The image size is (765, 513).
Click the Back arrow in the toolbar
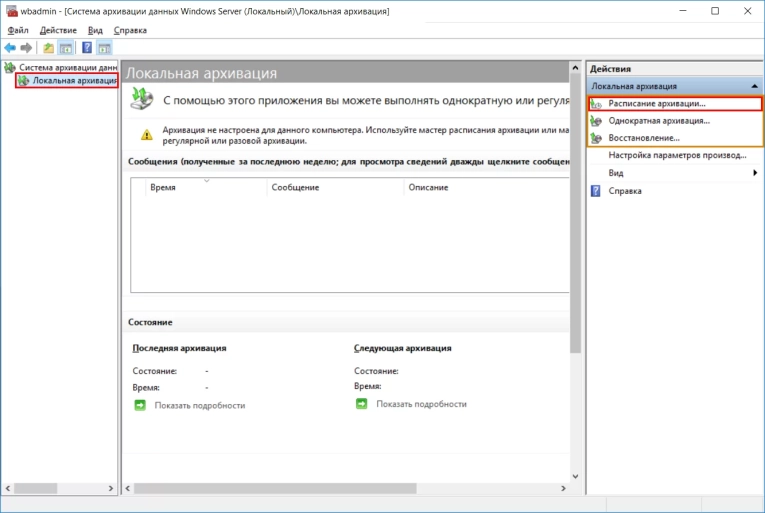[x=10, y=47]
